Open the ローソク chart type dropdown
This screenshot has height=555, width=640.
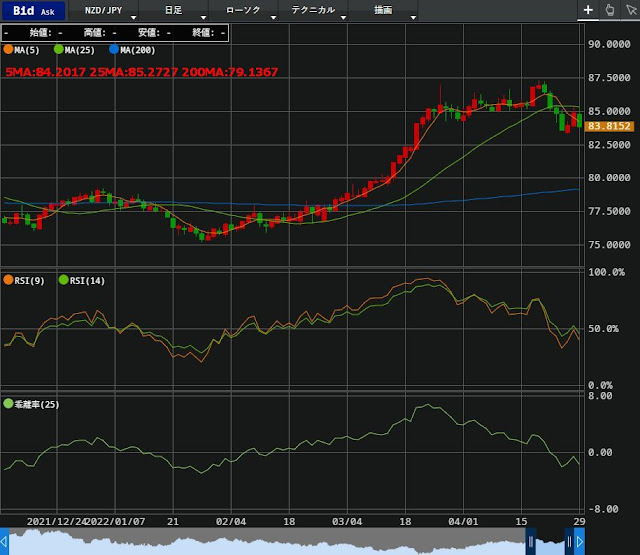click(244, 11)
